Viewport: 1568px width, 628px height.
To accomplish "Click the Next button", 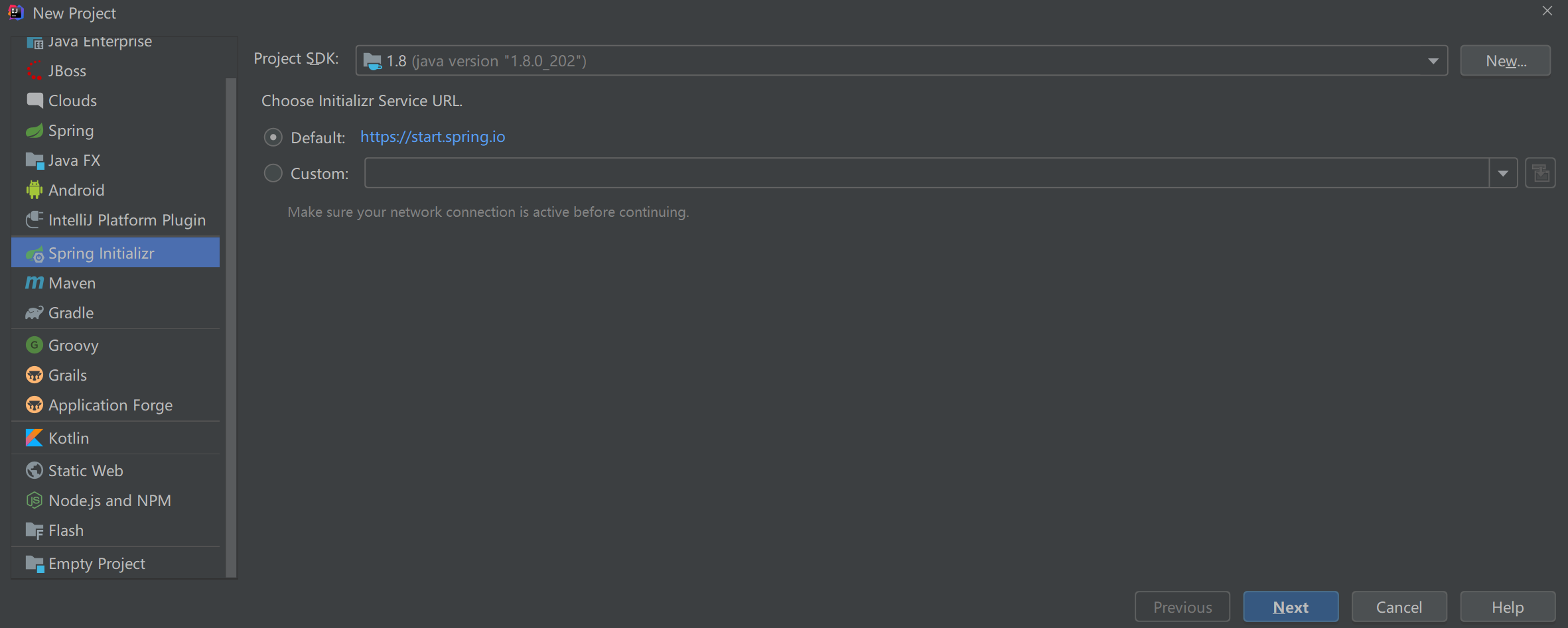I will pos(1290,607).
